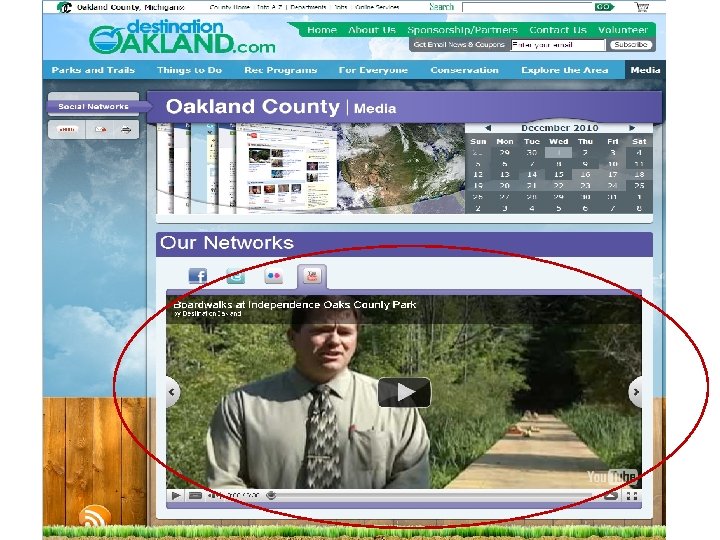Open the RSS feed icon by the fence
720x540 pixels.
[x=95, y=516]
